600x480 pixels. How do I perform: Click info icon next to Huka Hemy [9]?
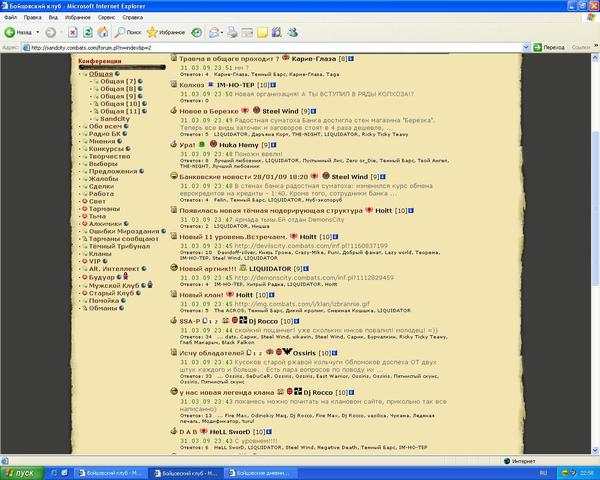[x=273, y=145]
